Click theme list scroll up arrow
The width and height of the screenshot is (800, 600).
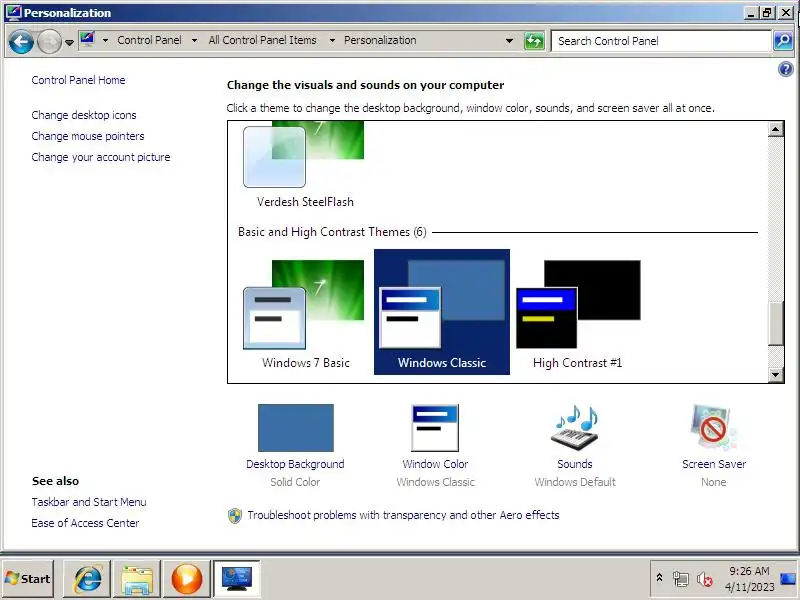[x=776, y=130]
